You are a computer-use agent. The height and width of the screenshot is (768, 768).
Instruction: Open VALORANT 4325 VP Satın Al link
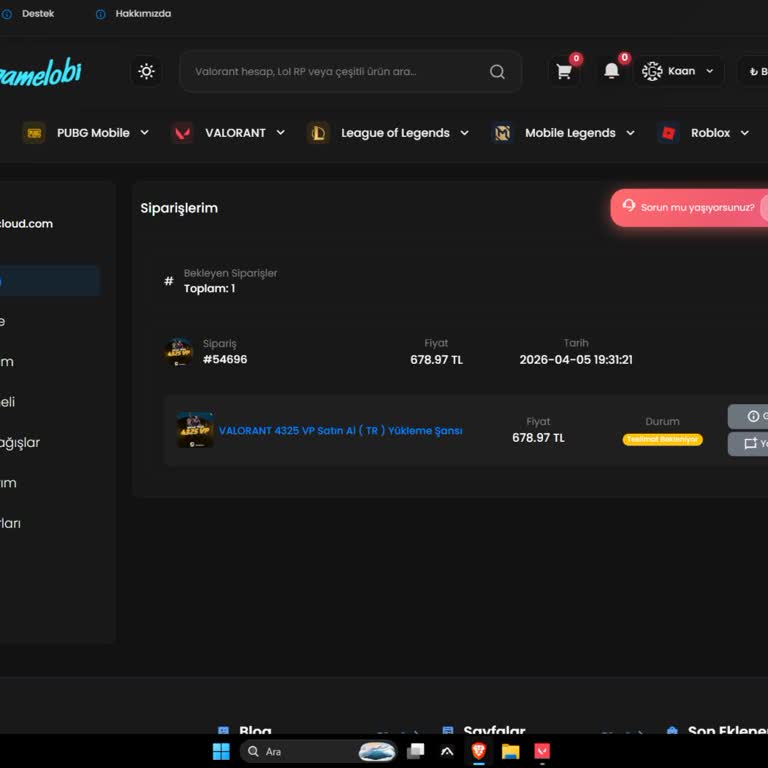[340, 431]
